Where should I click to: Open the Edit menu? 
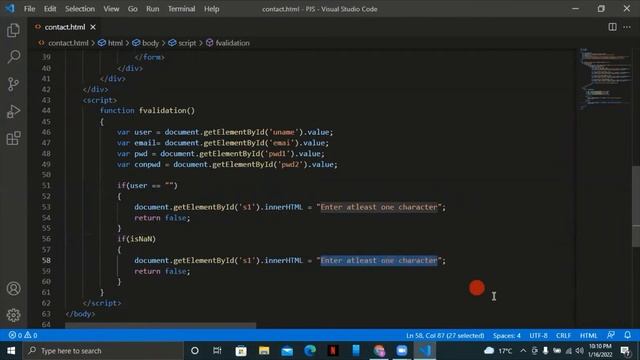(x=50, y=9)
